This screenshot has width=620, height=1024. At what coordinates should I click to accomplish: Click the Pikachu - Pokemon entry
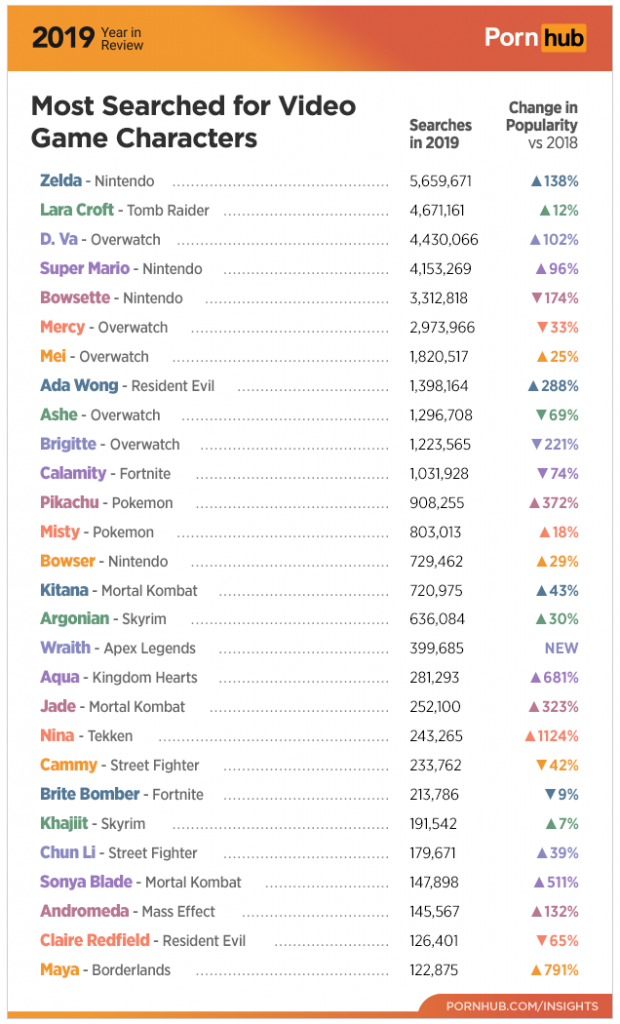[106, 503]
